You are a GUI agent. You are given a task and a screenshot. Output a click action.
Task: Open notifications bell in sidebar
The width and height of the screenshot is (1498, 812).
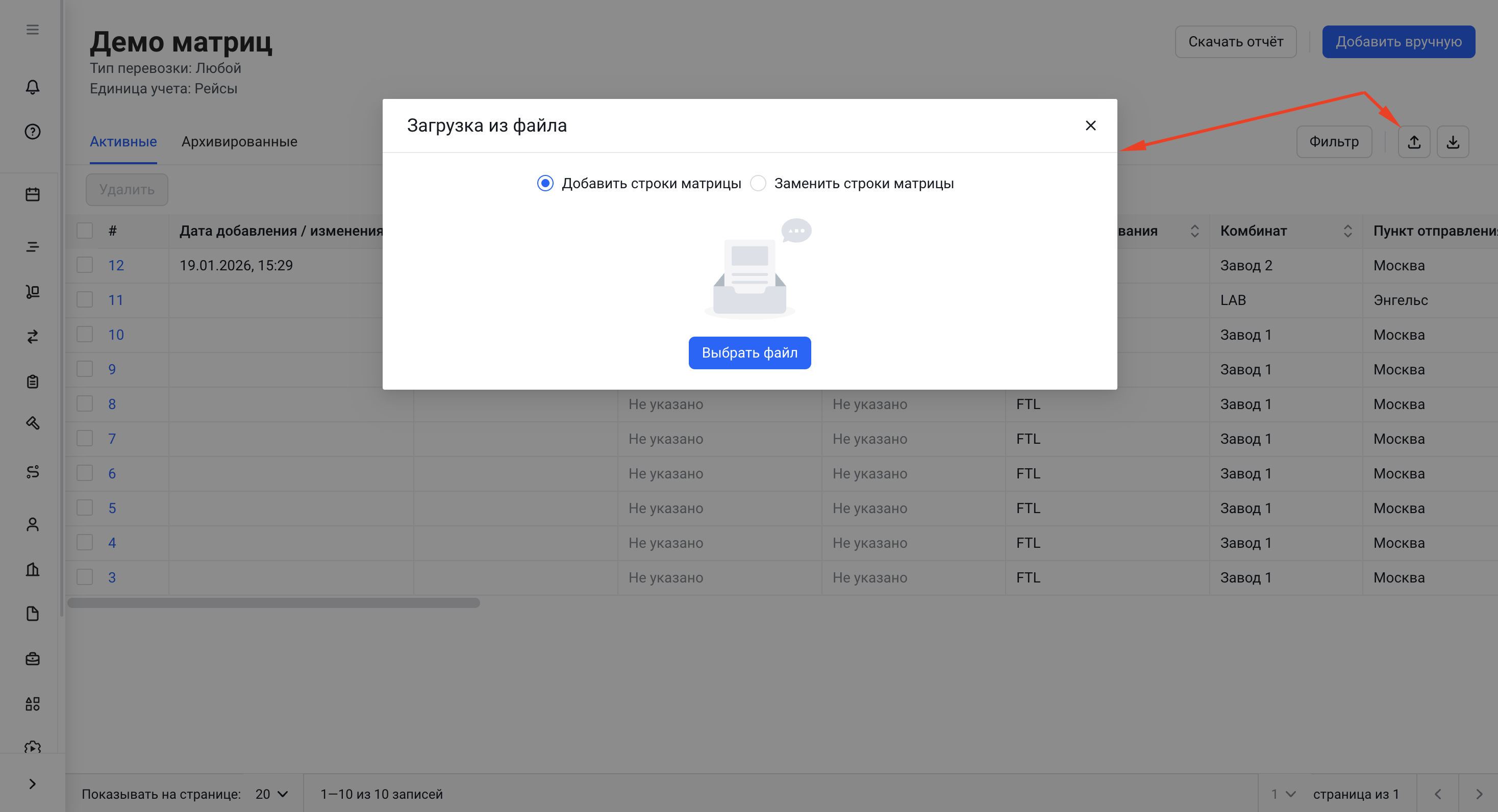click(33, 87)
